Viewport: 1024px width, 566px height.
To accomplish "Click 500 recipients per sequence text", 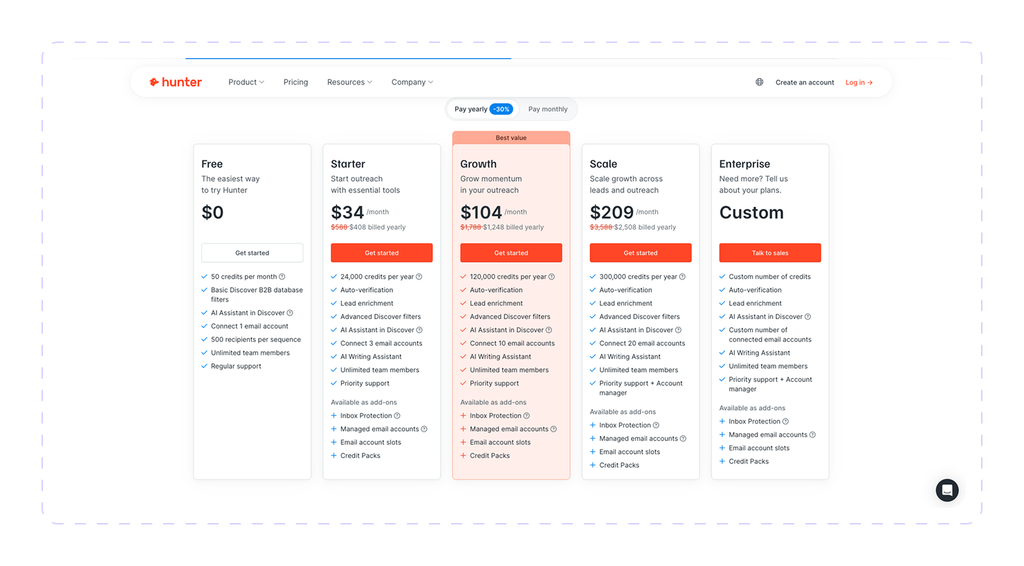I will click(255, 339).
